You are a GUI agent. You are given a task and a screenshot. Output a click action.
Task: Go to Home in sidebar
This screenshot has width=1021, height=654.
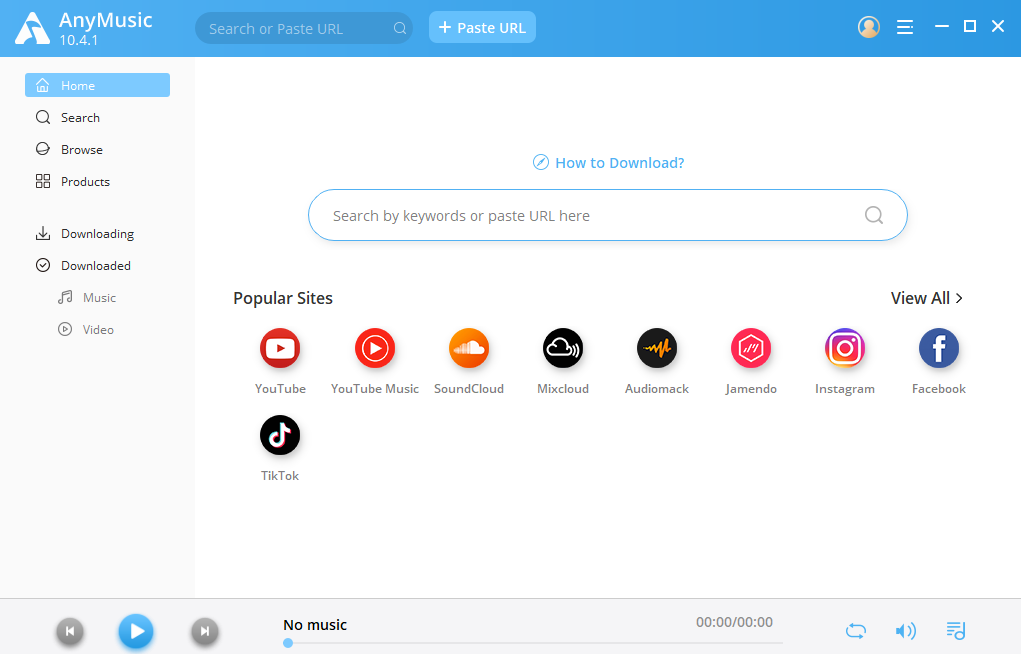[98, 85]
